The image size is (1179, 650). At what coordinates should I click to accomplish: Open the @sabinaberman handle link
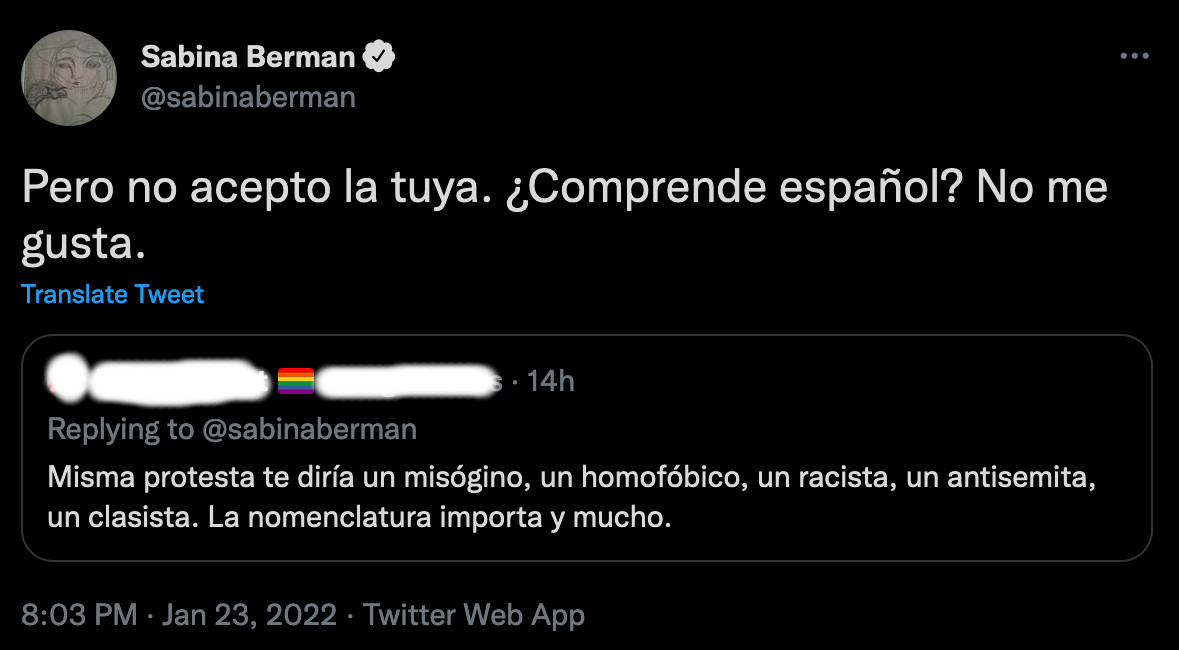(x=250, y=96)
